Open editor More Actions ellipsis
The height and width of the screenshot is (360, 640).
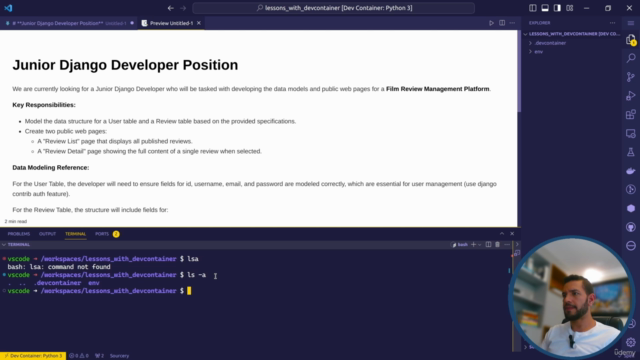click(x=512, y=23)
